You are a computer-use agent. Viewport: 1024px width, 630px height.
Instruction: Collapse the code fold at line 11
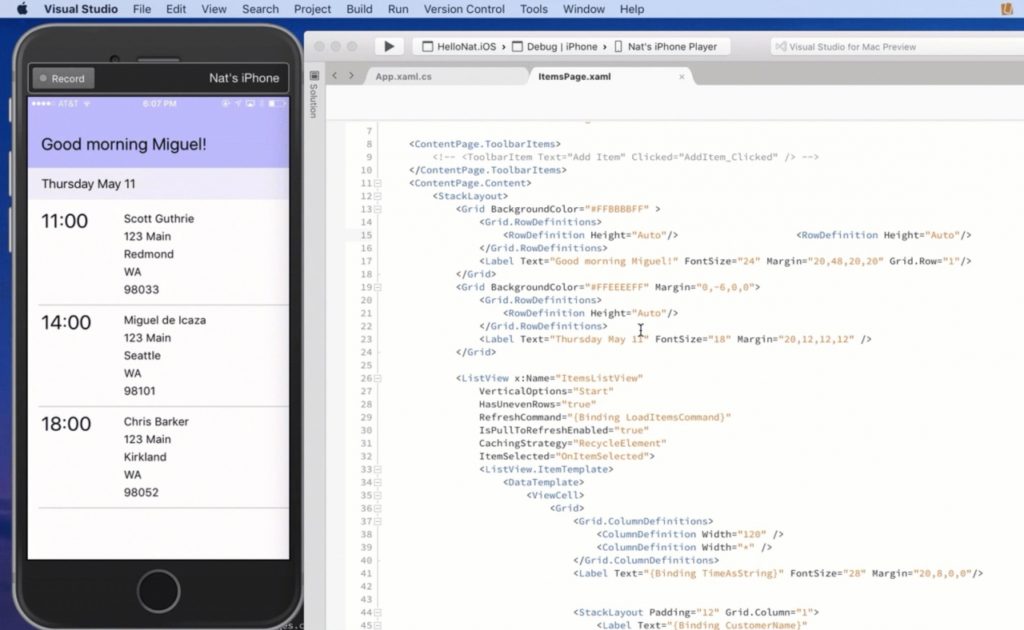378,183
